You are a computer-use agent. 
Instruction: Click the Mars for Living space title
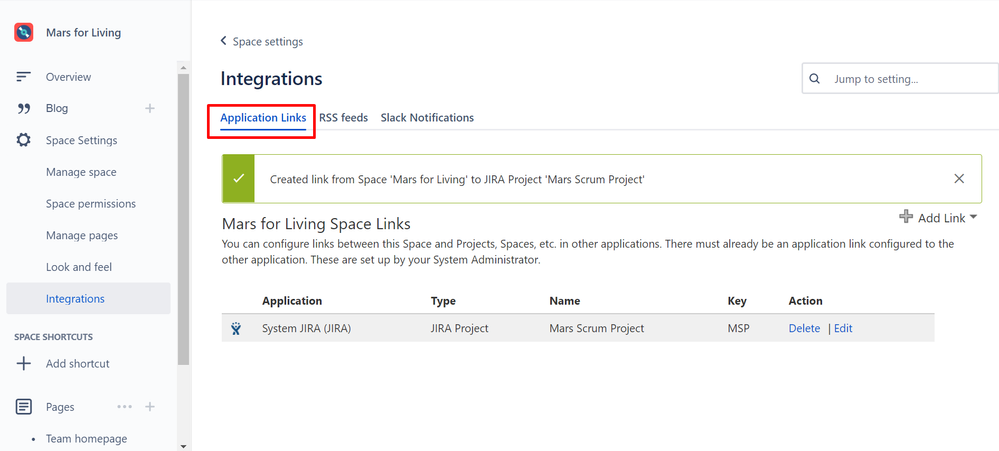point(83,32)
